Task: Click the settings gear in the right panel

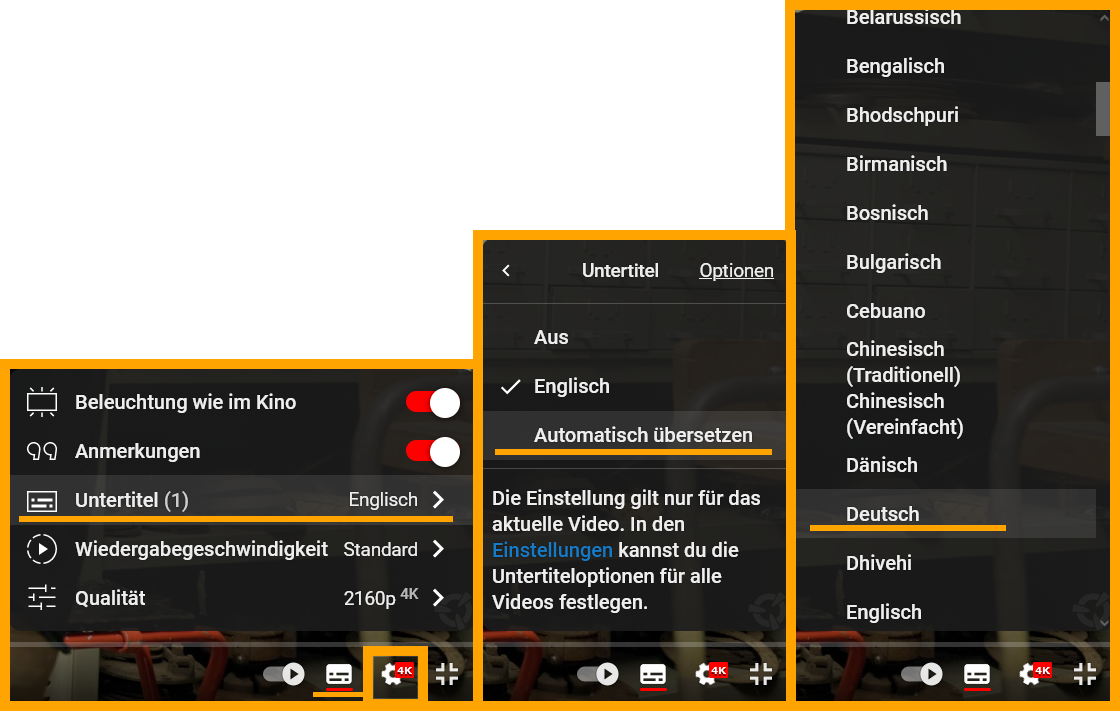Action: pos(1035,673)
